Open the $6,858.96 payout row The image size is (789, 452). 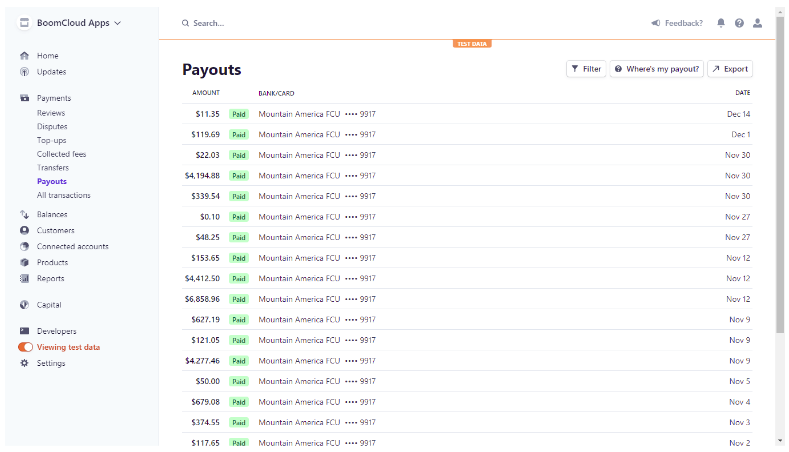click(x=467, y=299)
